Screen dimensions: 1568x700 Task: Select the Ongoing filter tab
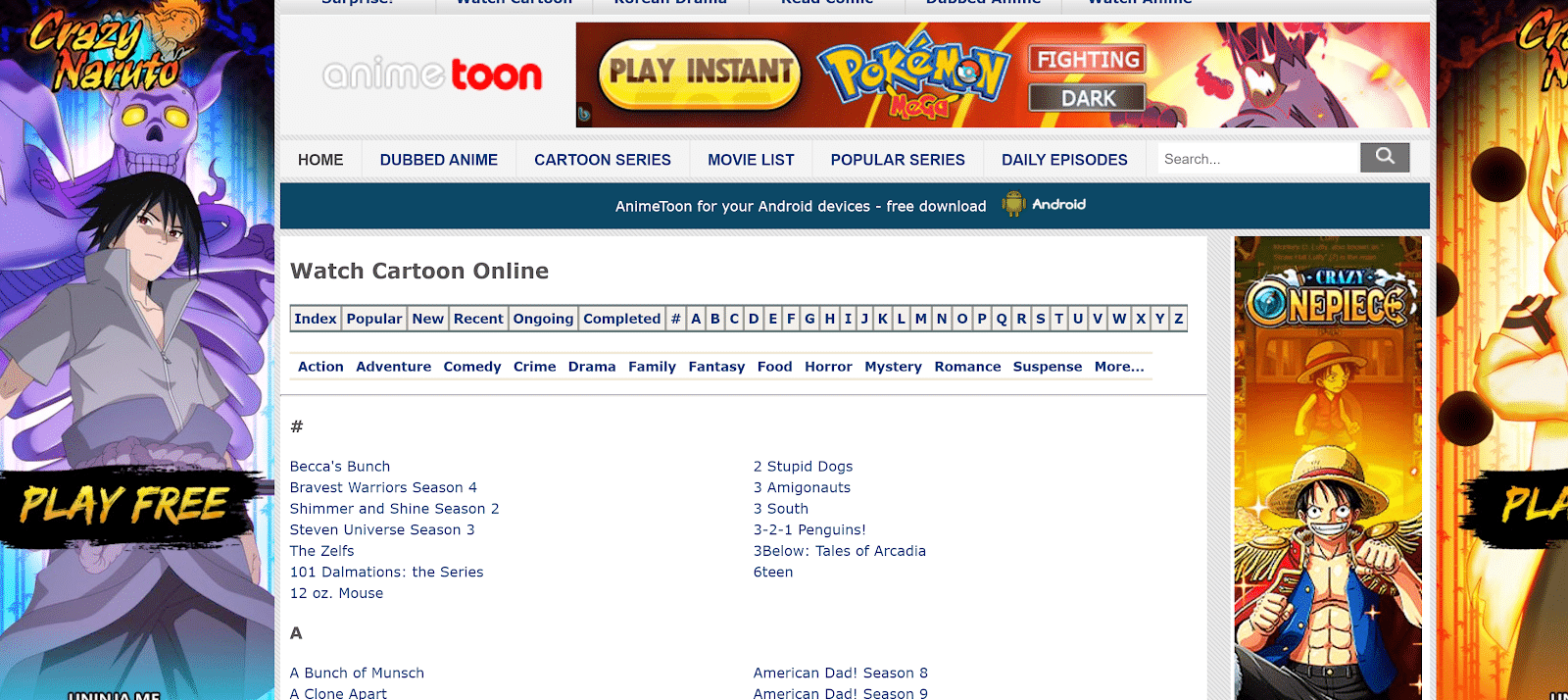tap(543, 319)
